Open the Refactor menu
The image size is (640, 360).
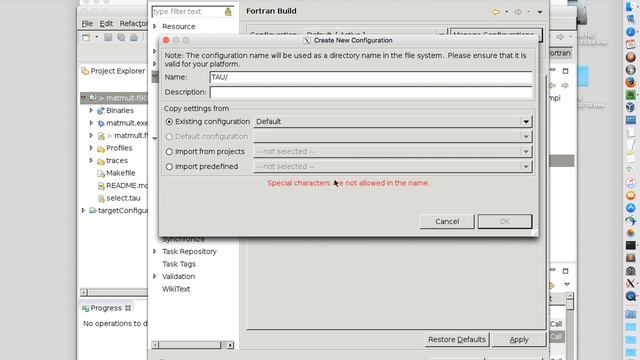133,24
